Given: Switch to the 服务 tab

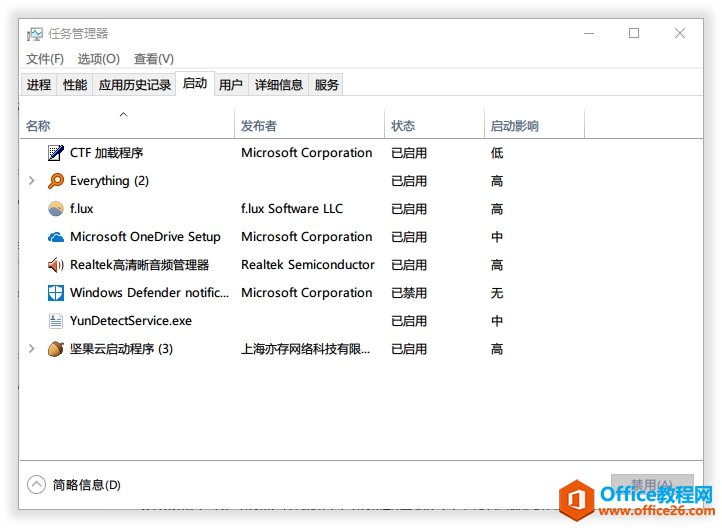Looking at the screenshot, I should pyautogui.click(x=326, y=85).
